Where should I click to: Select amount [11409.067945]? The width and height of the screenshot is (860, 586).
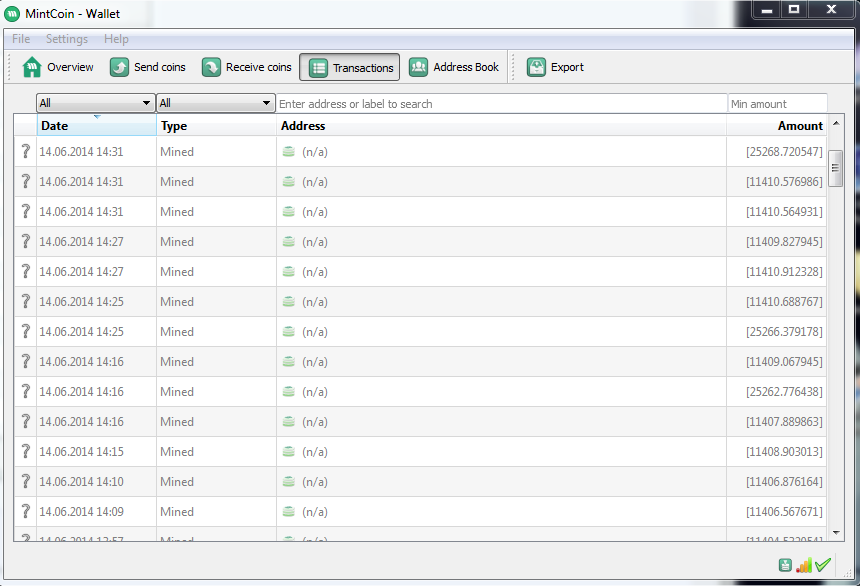point(784,362)
